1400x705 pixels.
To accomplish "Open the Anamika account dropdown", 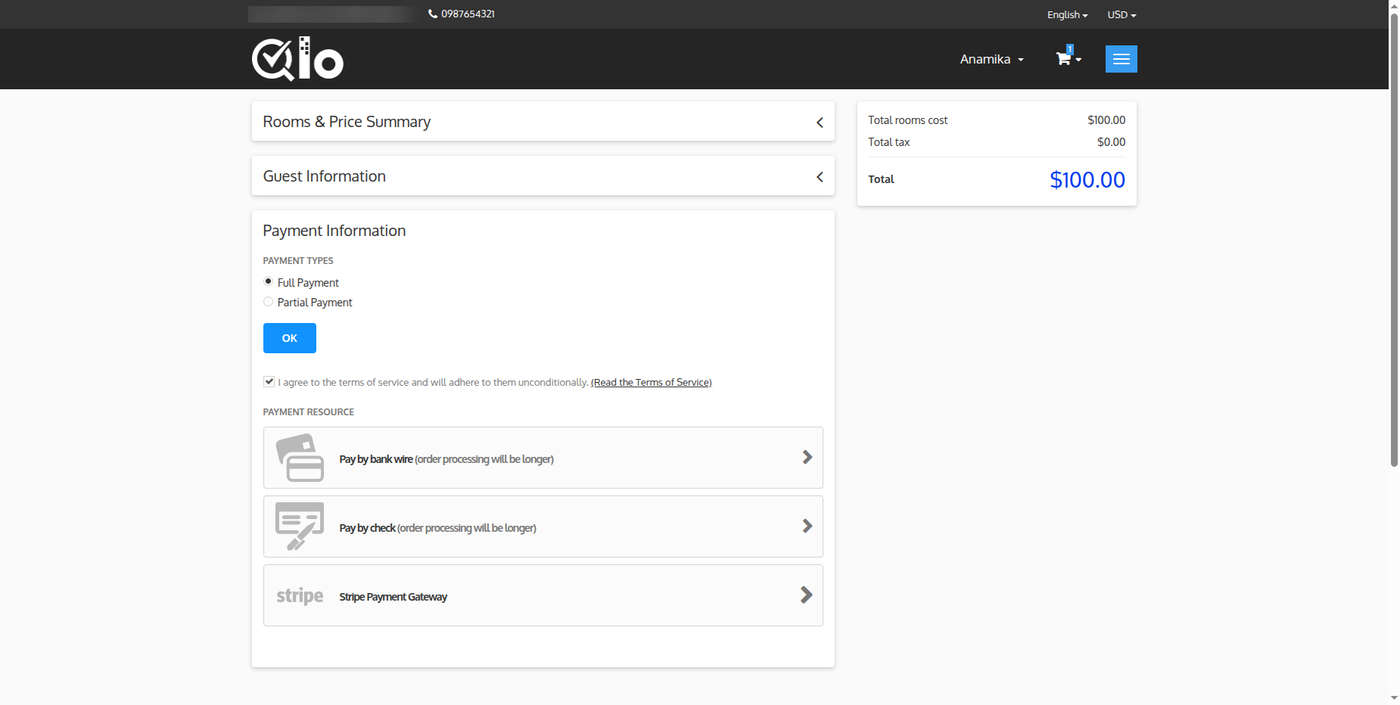I will click(x=992, y=59).
